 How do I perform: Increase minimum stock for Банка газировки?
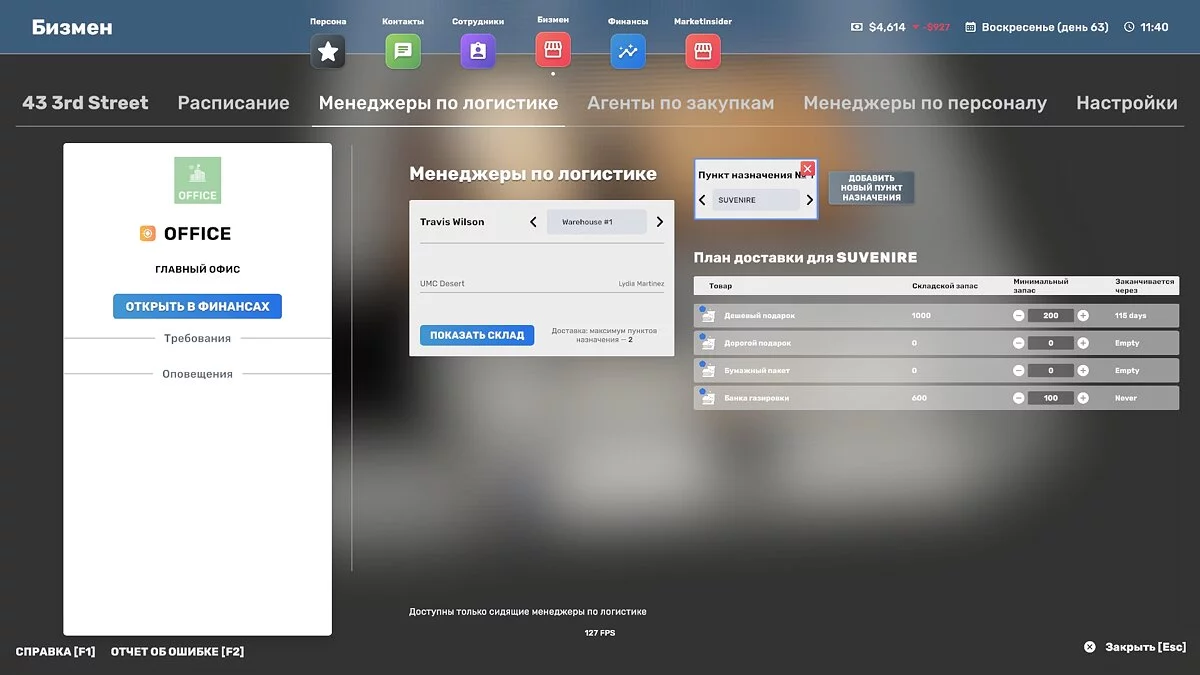tap(1083, 398)
